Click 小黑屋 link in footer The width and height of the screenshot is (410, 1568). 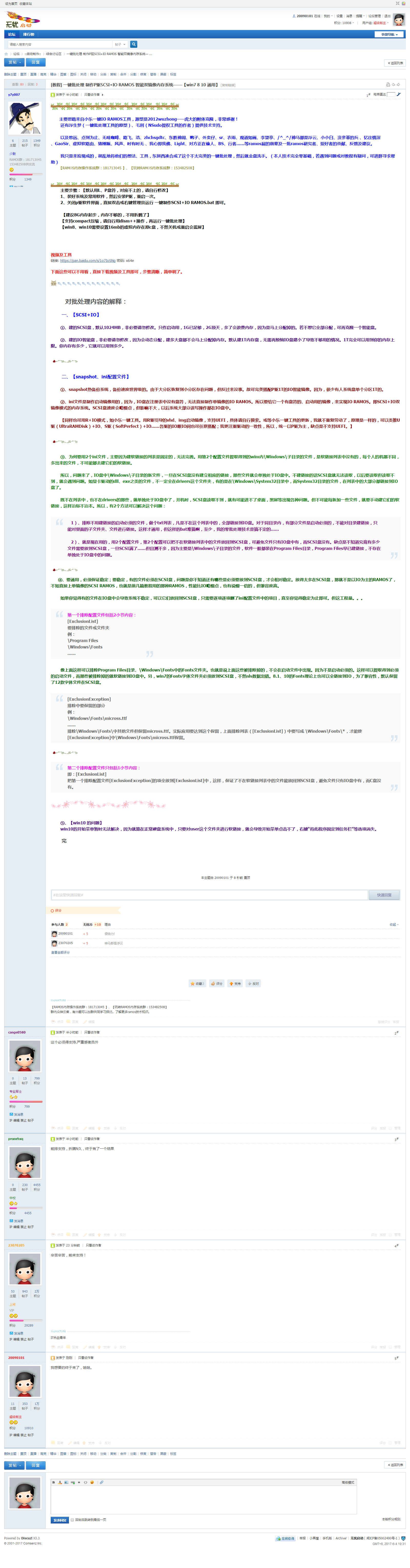coord(314,1538)
